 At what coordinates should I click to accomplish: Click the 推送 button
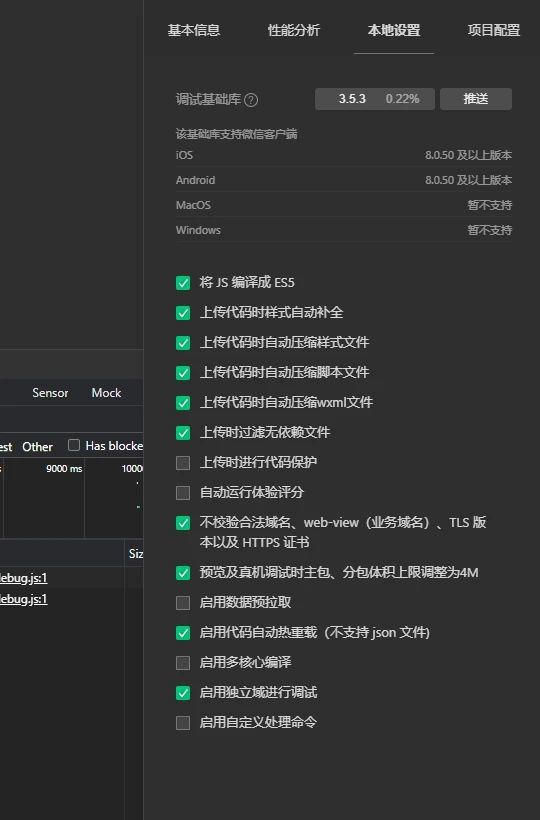pyautogui.click(x=476, y=99)
